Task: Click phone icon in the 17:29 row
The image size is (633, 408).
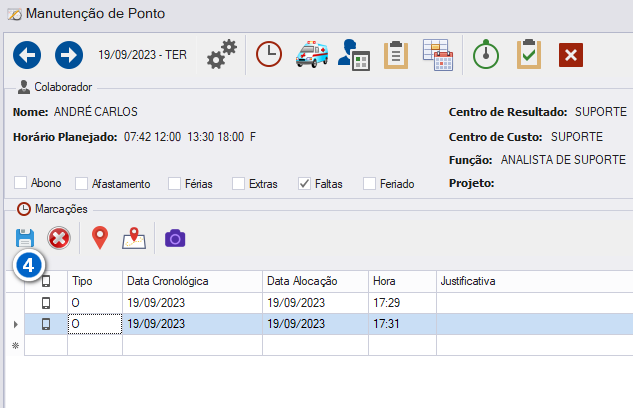Action: 46,303
